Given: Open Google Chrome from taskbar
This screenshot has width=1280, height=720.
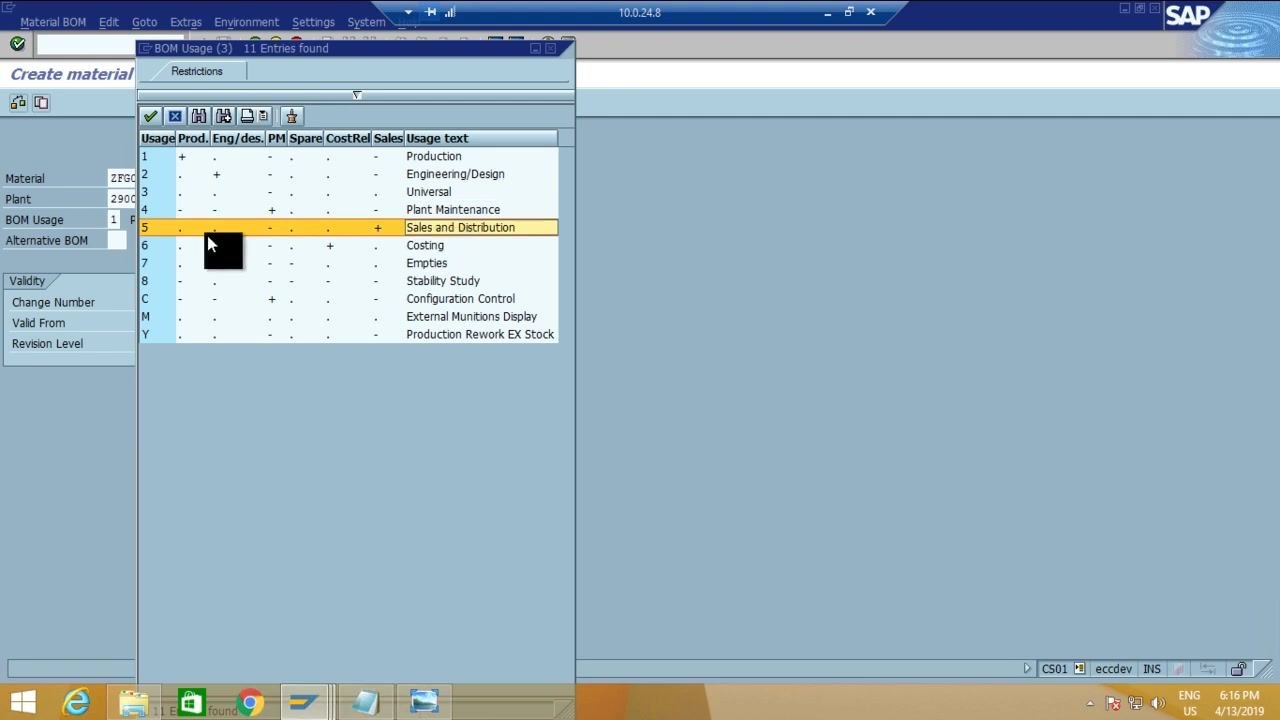Looking at the screenshot, I should click(250, 703).
